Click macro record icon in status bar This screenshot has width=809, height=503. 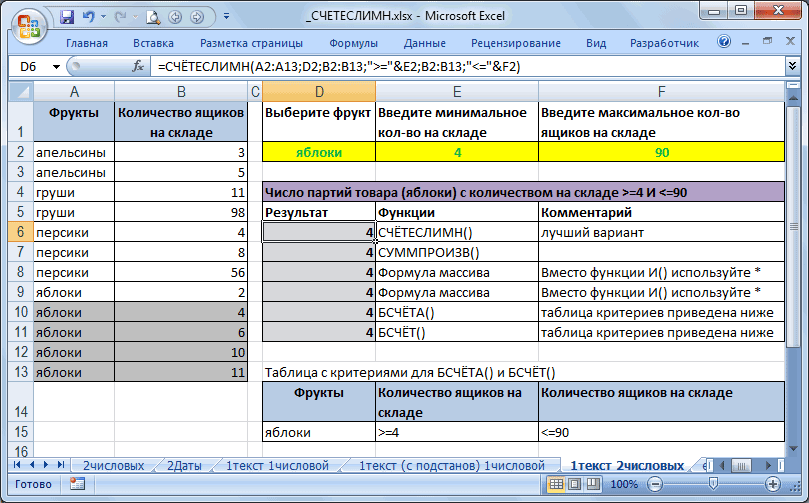point(77,484)
